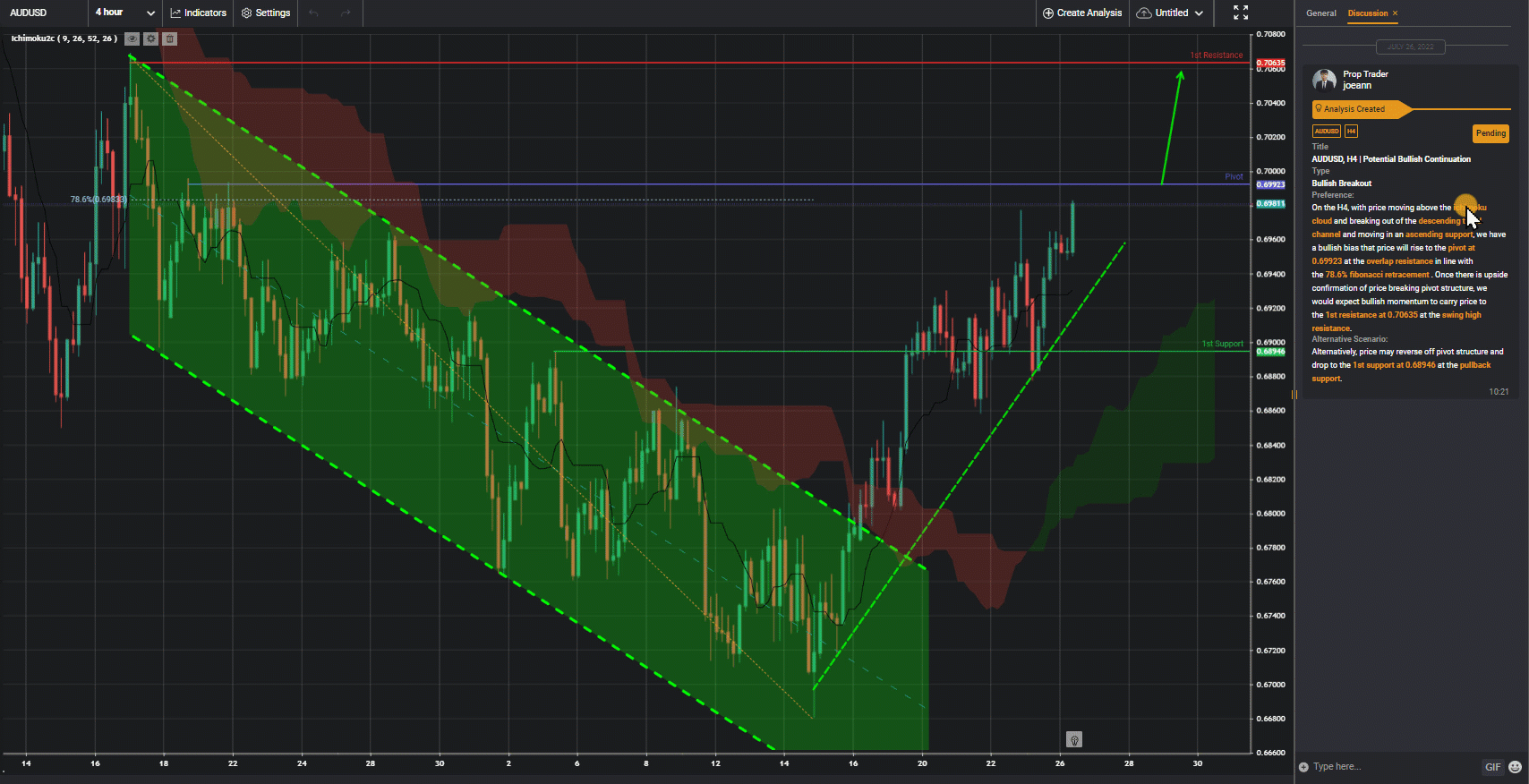Open chart Settings
This screenshot has height=784, width=1529.
click(x=266, y=13)
